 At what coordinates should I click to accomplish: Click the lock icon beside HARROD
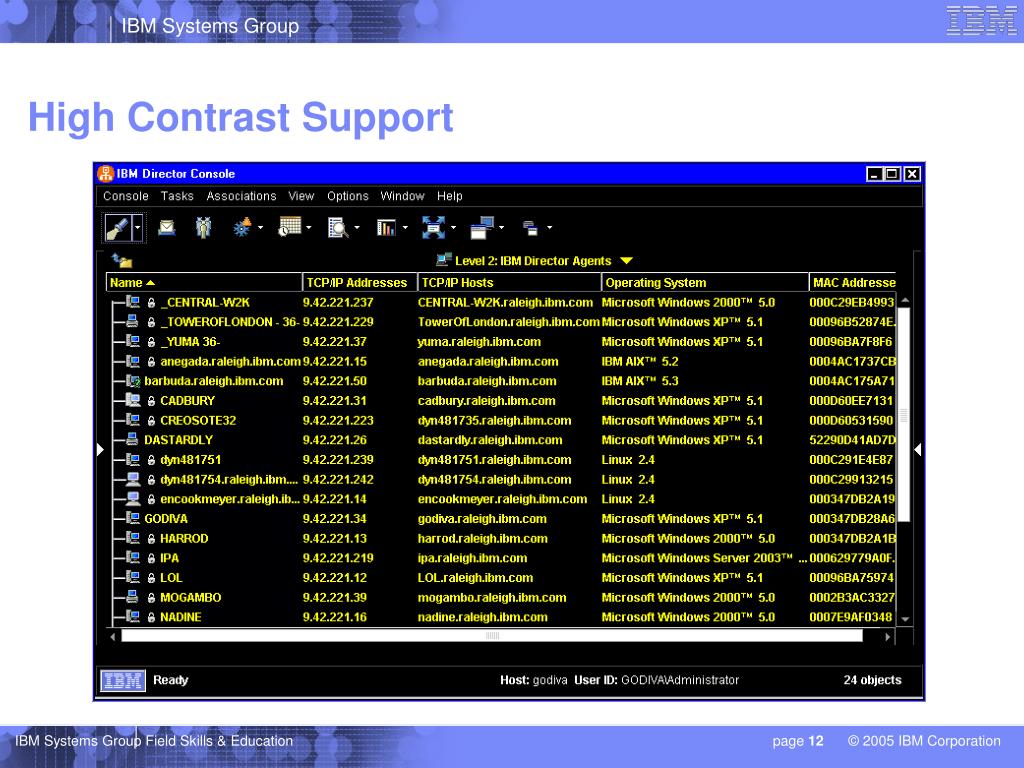tap(151, 539)
